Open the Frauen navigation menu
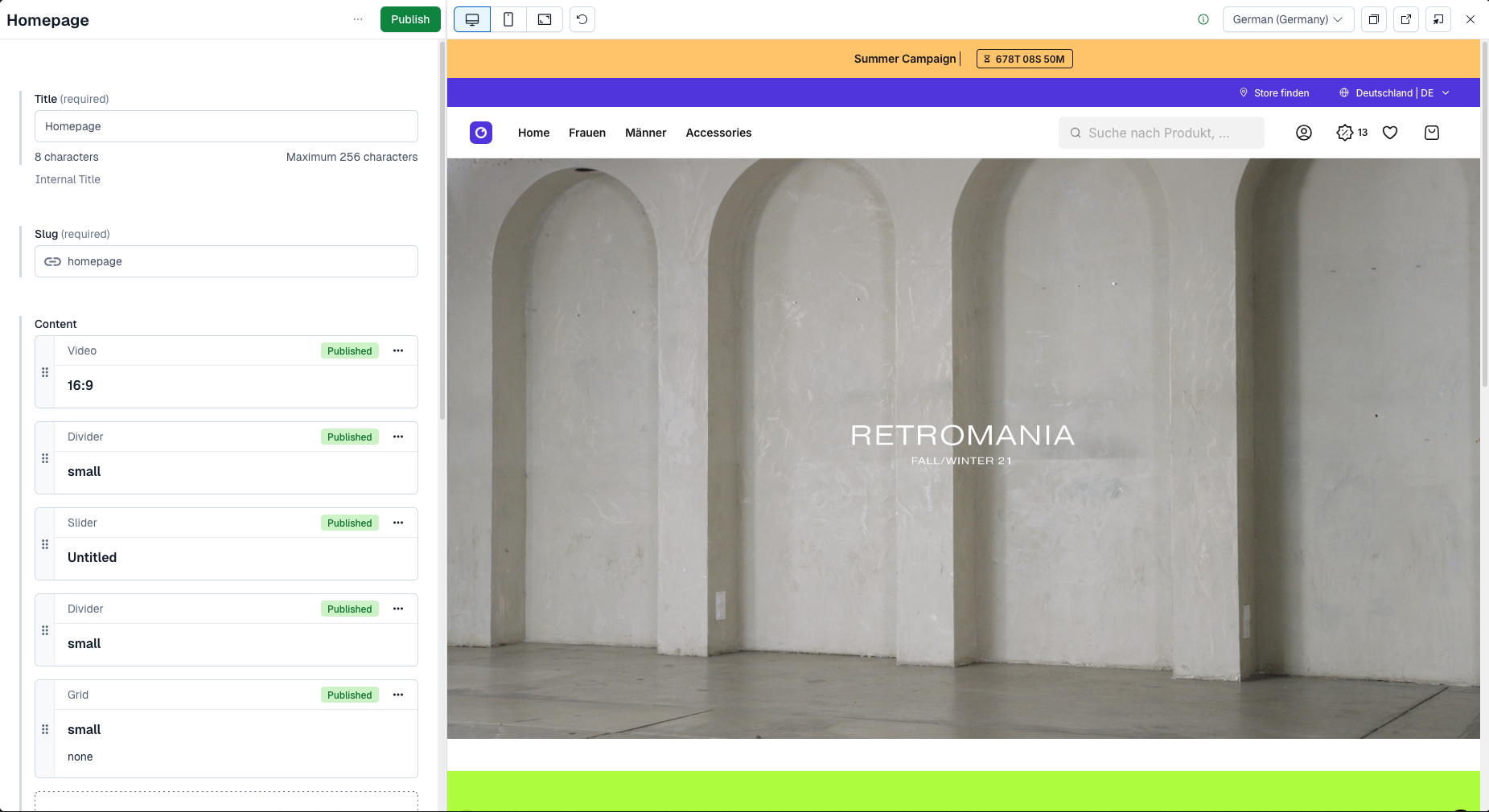1489x812 pixels. pyautogui.click(x=587, y=133)
